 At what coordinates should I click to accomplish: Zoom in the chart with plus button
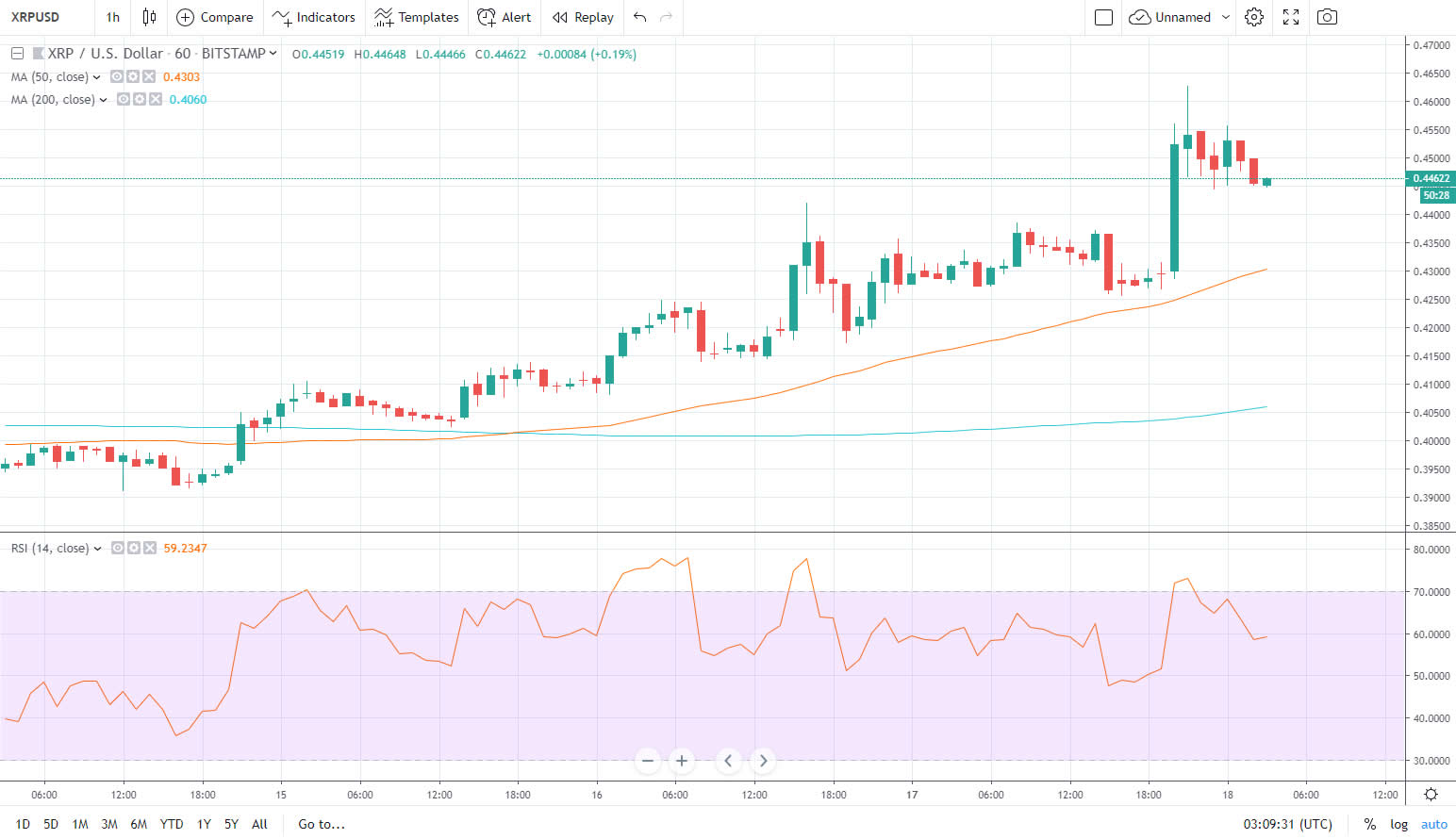681,760
